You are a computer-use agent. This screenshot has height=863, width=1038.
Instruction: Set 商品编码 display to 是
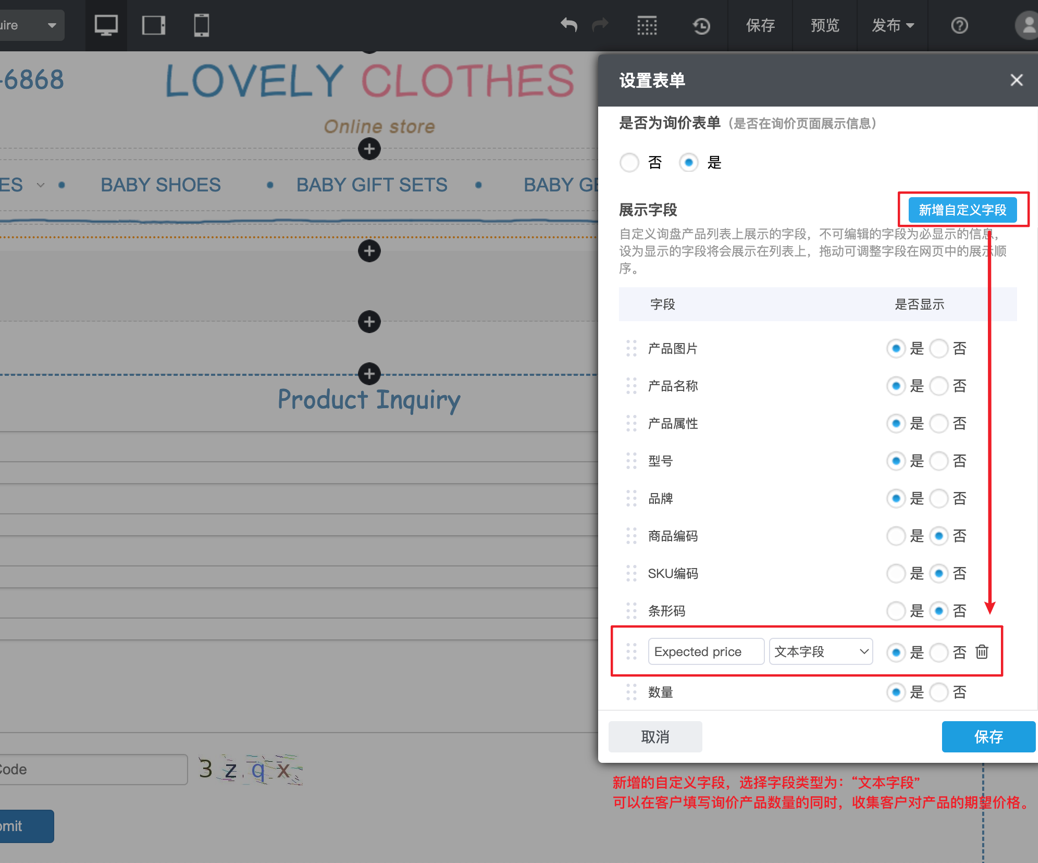(x=896, y=536)
